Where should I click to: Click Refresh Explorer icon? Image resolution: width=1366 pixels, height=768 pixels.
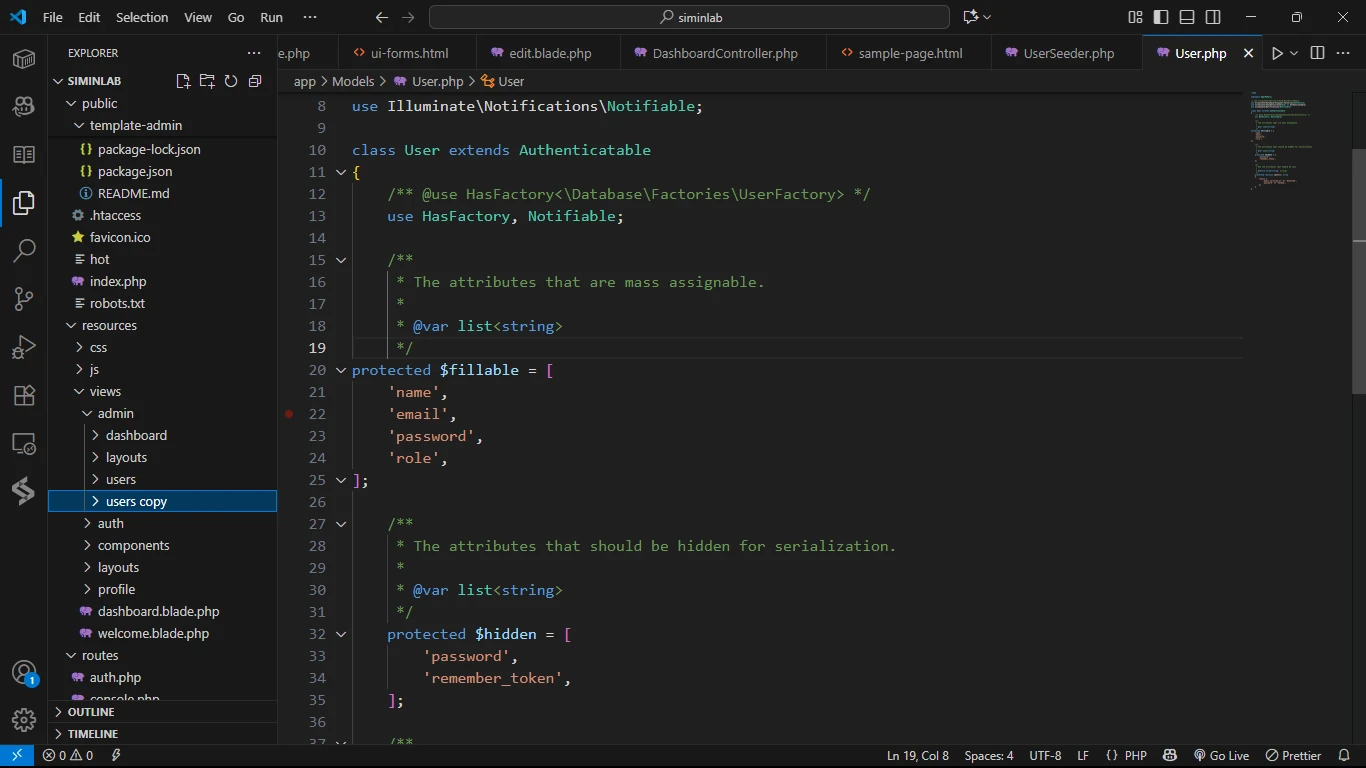point(231,81)
